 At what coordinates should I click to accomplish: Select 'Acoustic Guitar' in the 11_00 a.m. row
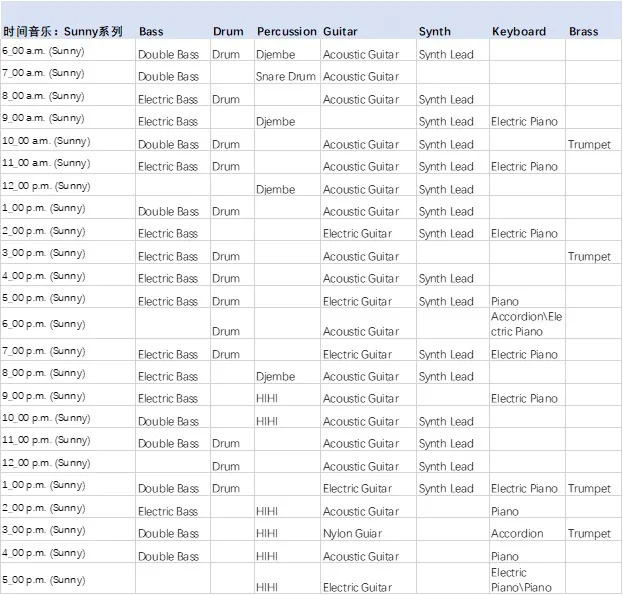(361, 166)
